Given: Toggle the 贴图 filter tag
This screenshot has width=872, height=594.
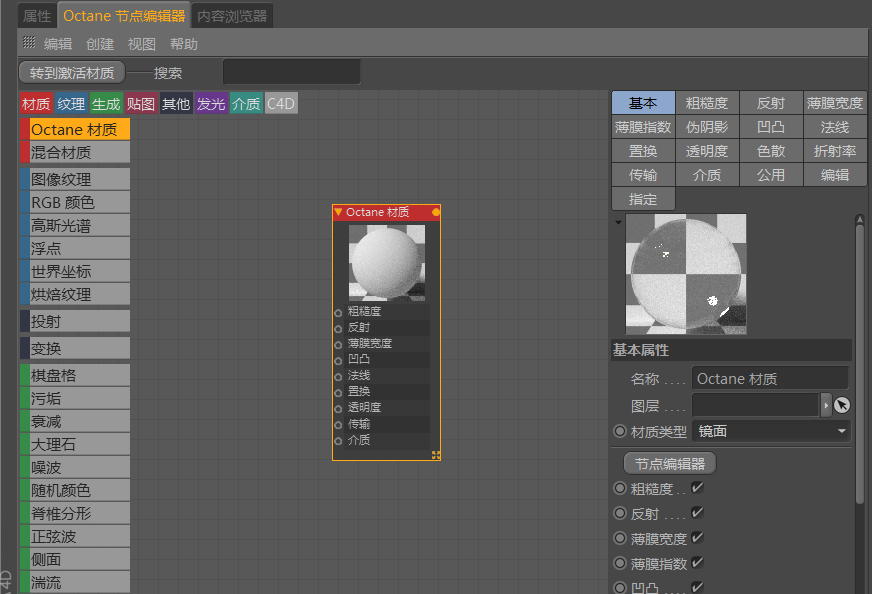Looking at the screenshot, I should point(141,103).
